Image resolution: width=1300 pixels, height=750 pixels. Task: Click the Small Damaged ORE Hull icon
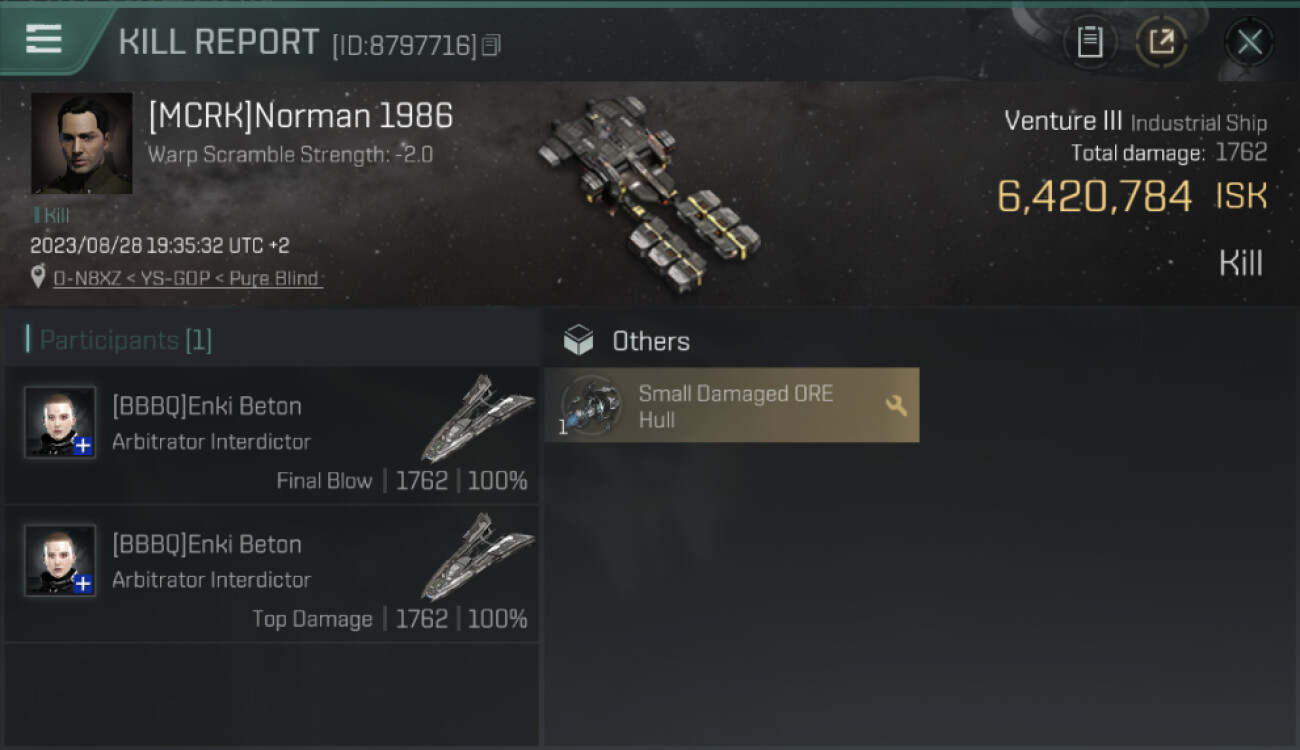click(x=591, y=405)
